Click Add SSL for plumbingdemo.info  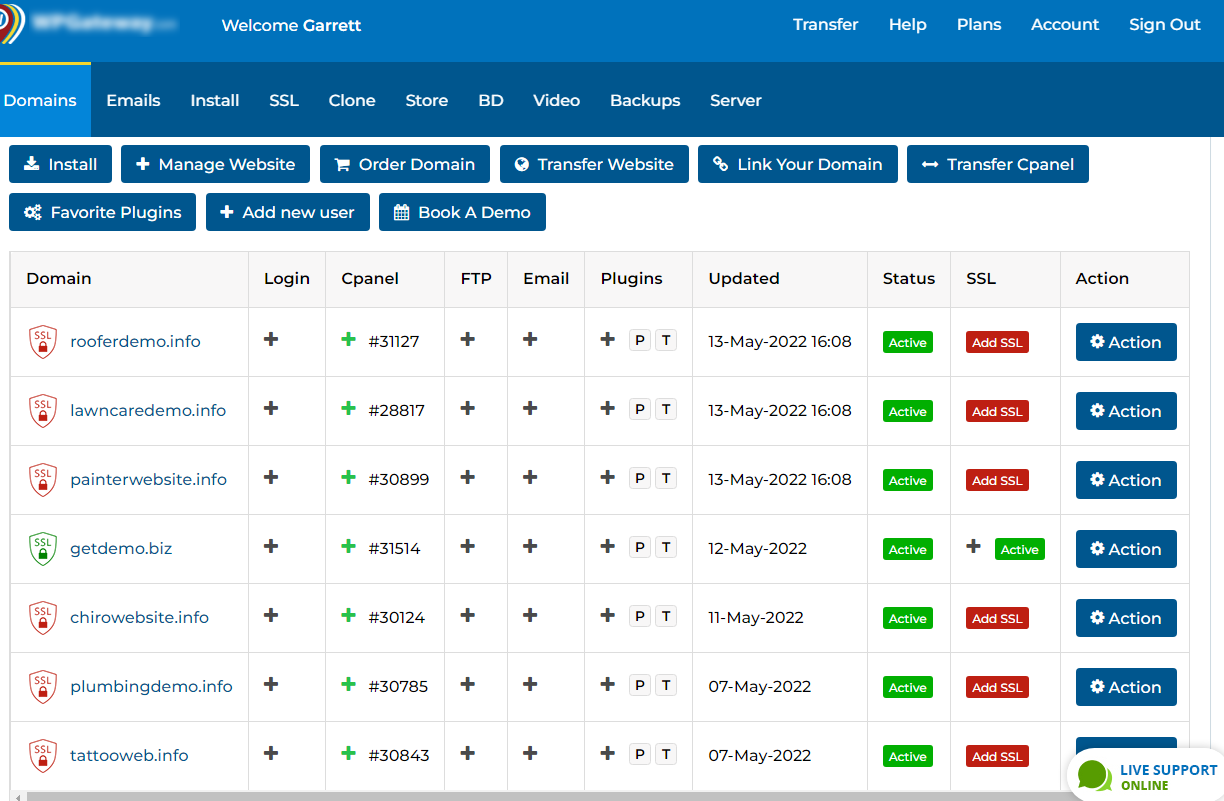coord(997,687)
